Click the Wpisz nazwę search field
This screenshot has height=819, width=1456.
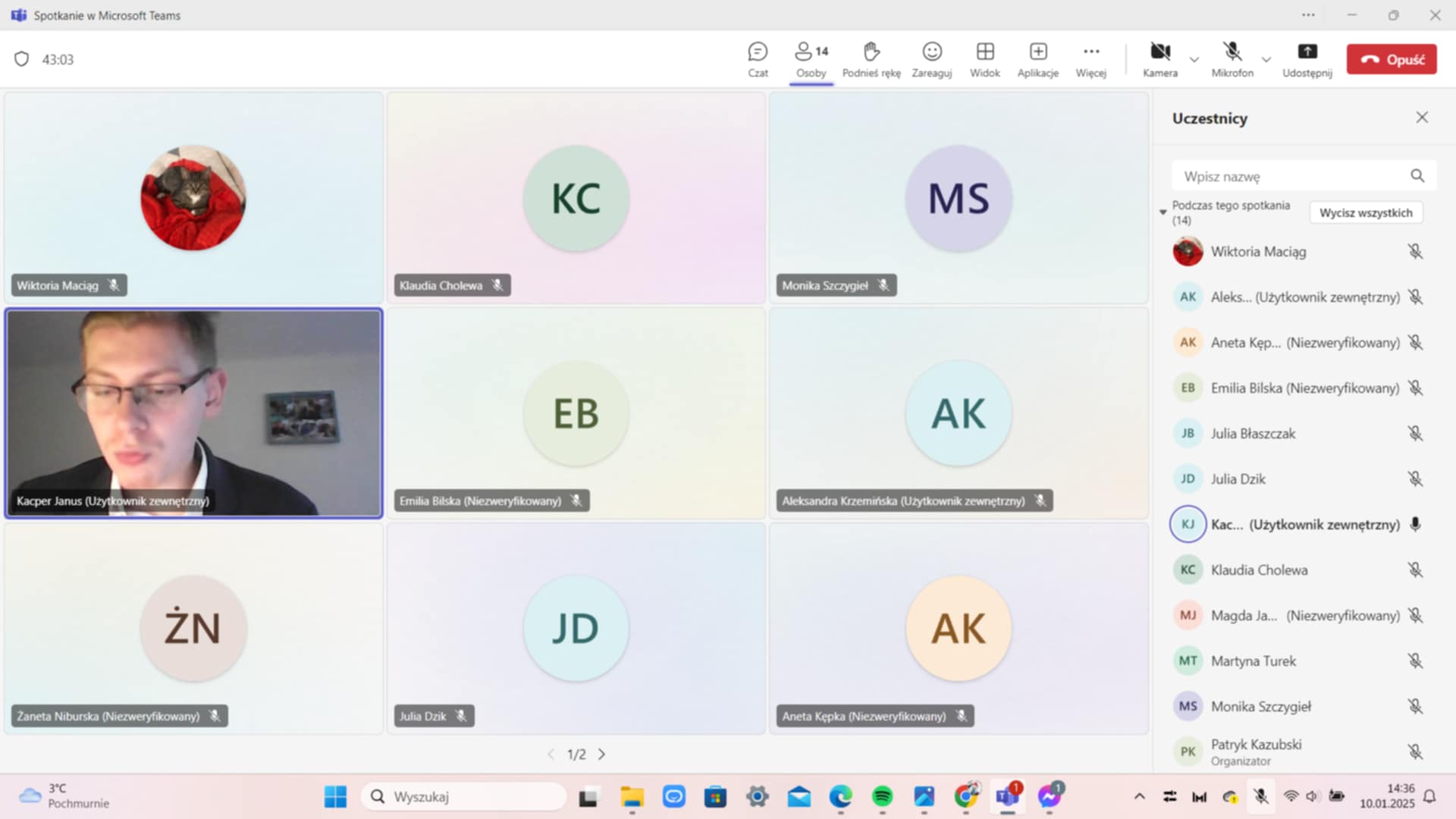tap(1304, 176)
